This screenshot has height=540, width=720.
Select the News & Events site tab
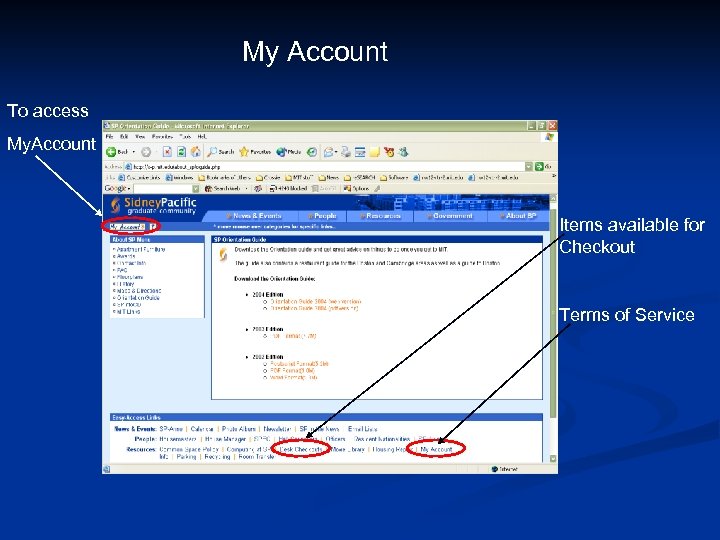[253, 216]
